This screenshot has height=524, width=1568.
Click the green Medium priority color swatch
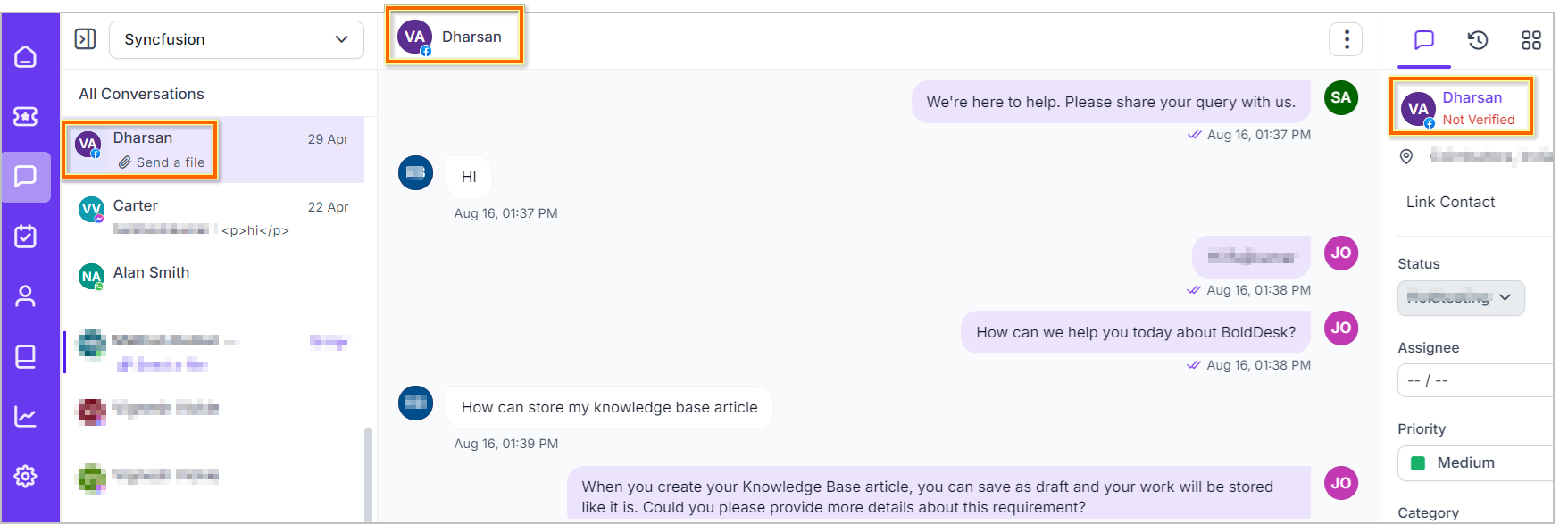[1417, 462]
